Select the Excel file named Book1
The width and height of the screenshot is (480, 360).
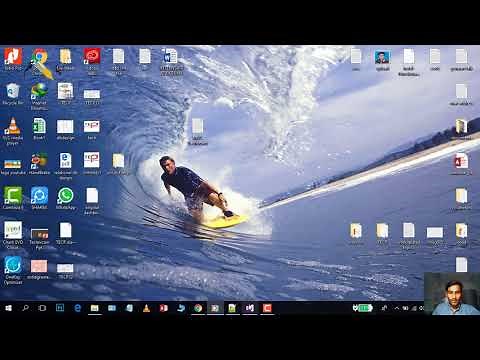tap(39, 129)
